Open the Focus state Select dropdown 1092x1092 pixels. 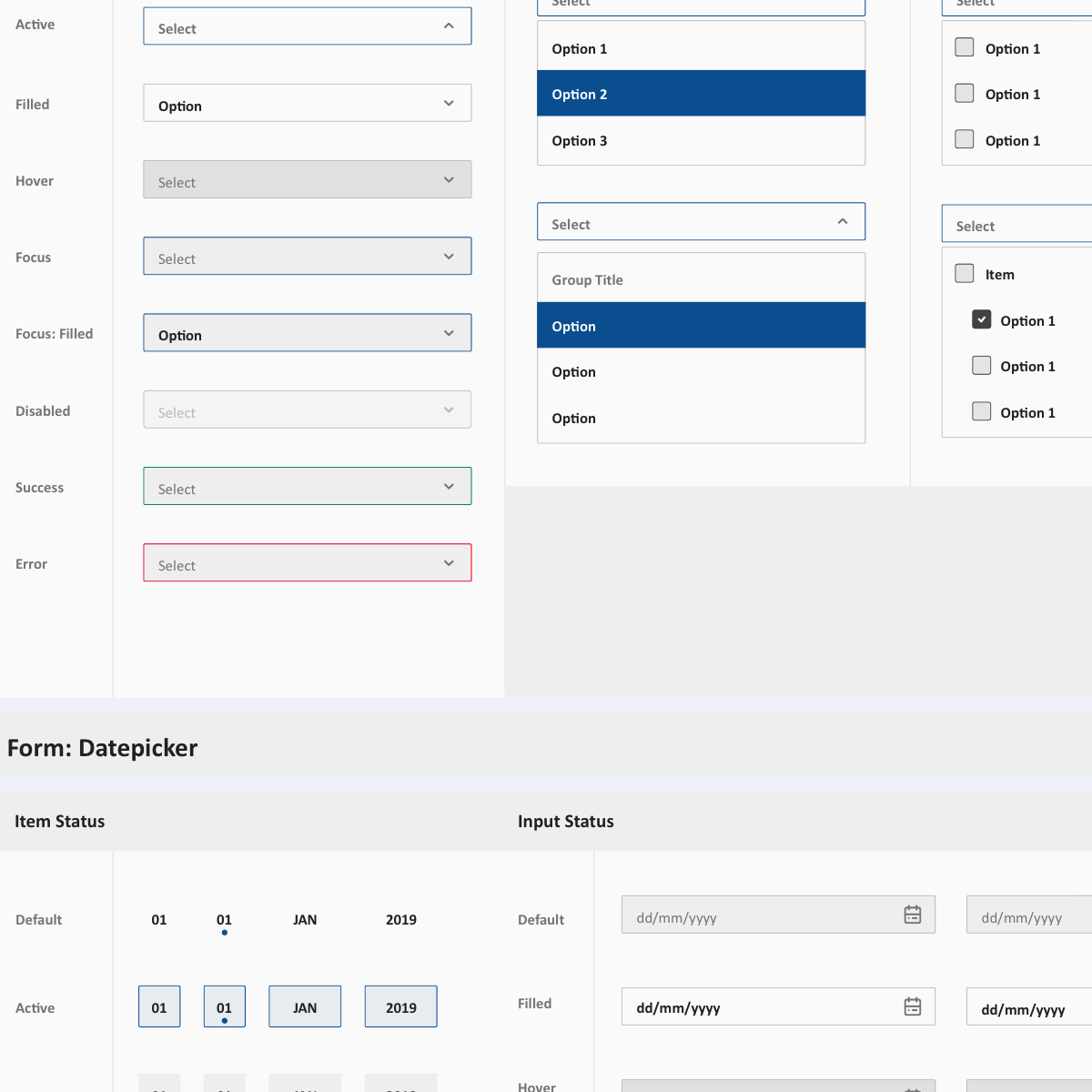tap(307, 257)
